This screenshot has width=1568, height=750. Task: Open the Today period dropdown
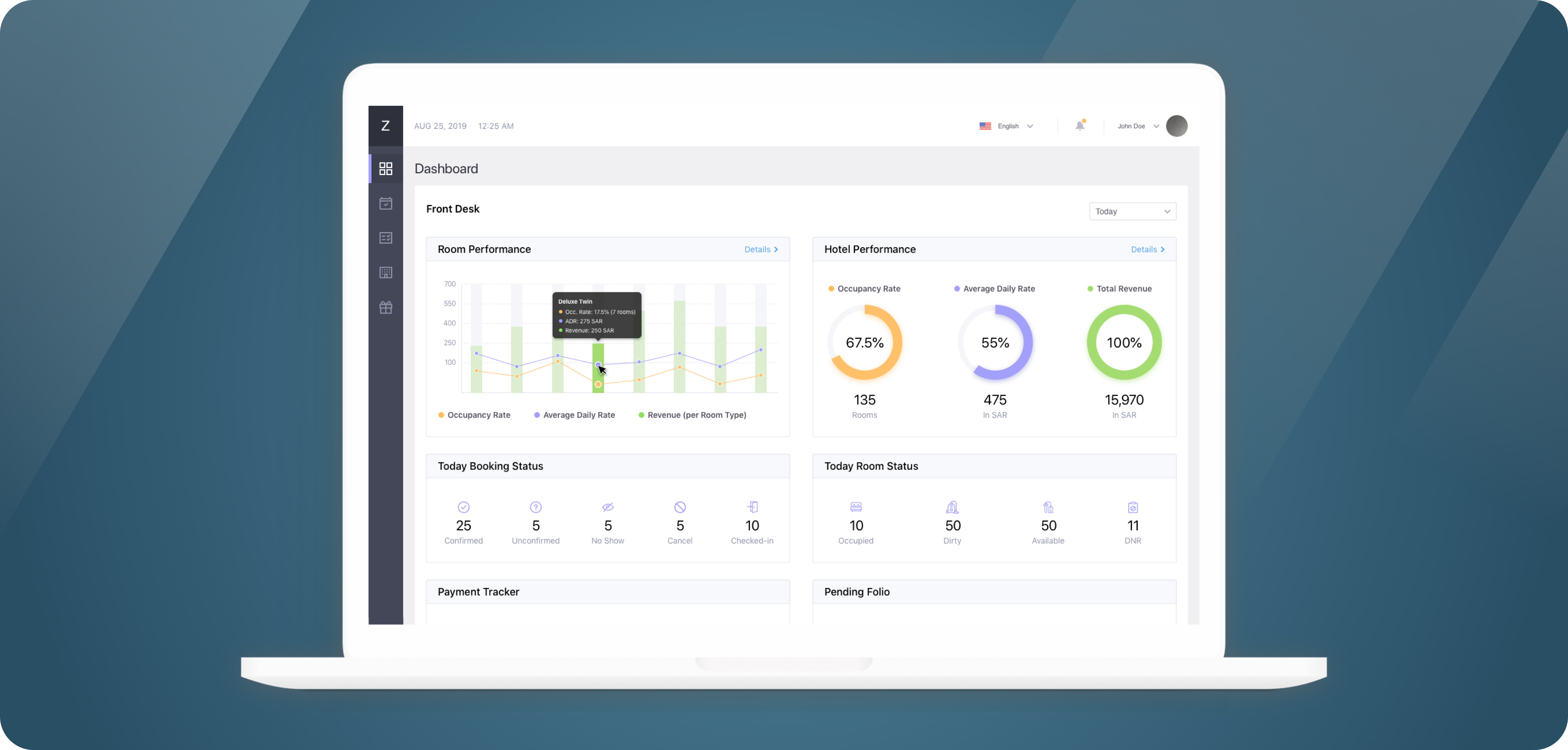[1132, 211]
